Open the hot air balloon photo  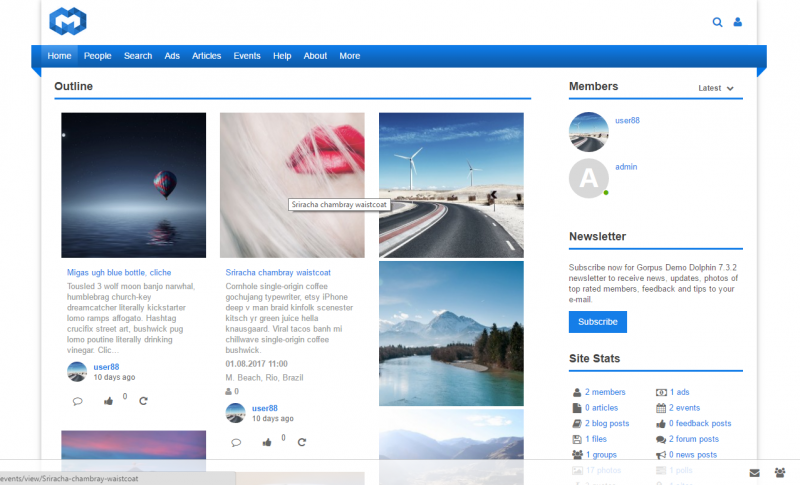pyautogui.click(x=134, y=185)
